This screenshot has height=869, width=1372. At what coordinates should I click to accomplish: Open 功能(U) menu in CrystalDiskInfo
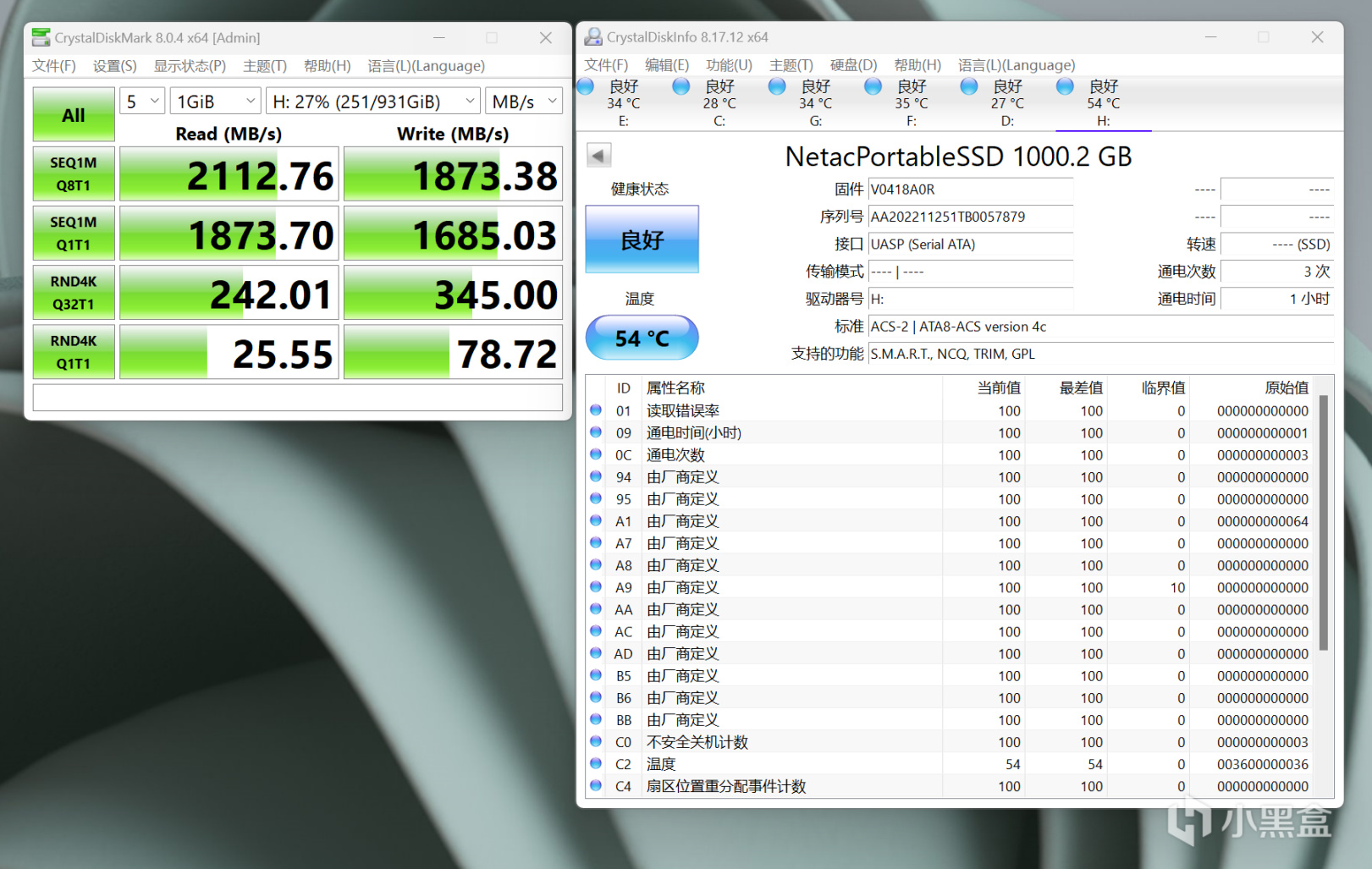click(729, 65)
